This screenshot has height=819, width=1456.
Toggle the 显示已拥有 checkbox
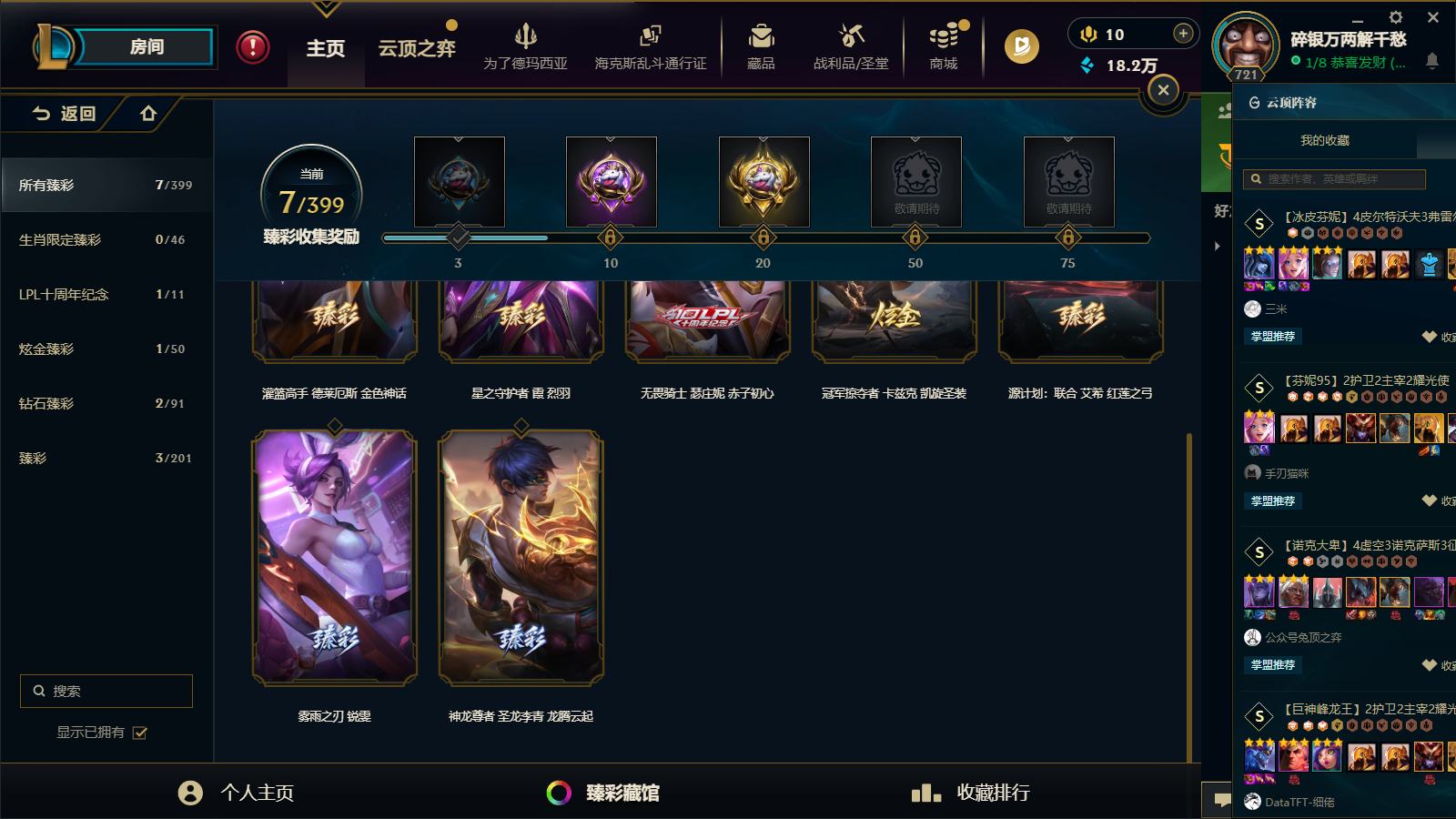pyautogui.click(x=140, y=733)
